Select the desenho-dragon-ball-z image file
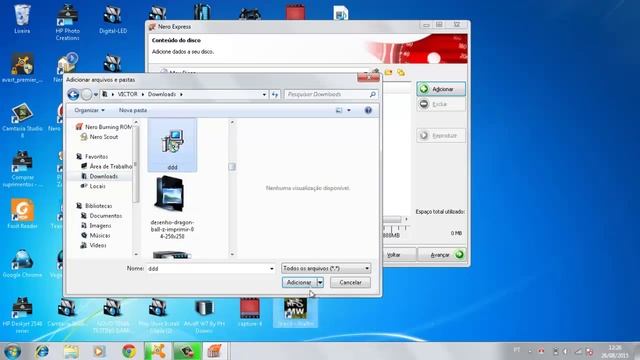640x360 pixels. pyautogui.click(x=172, y=207)
